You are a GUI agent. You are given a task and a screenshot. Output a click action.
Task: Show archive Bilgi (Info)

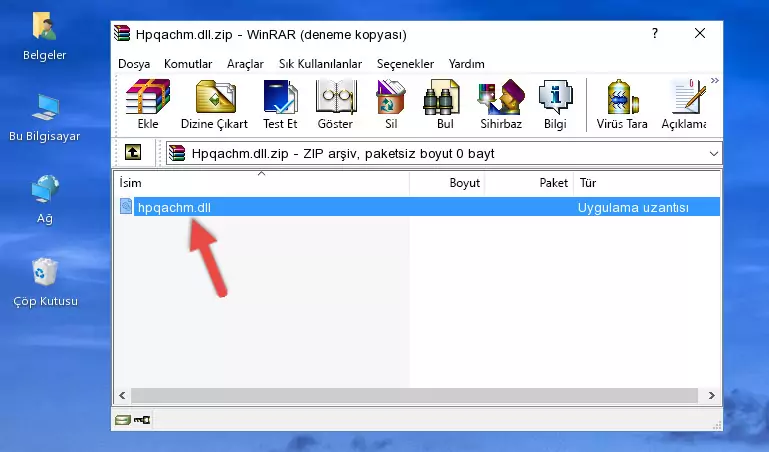pyautogui.click(x=555, y=104)
